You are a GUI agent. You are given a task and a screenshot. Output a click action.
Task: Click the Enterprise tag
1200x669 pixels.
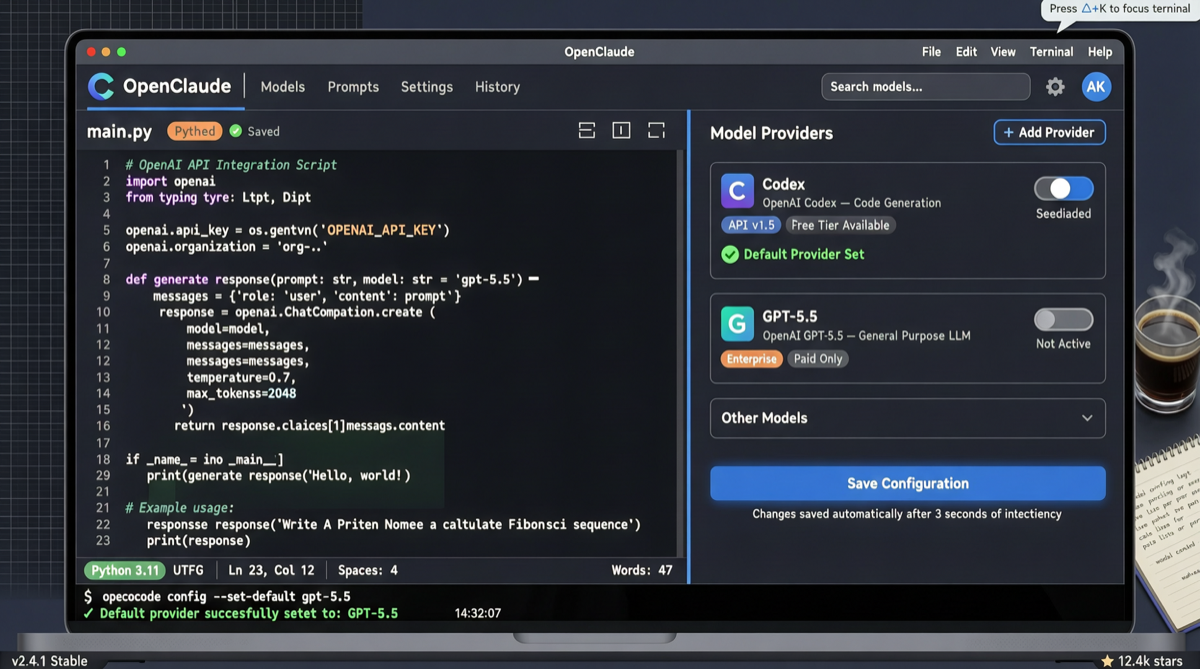click(x=751, y=358)
